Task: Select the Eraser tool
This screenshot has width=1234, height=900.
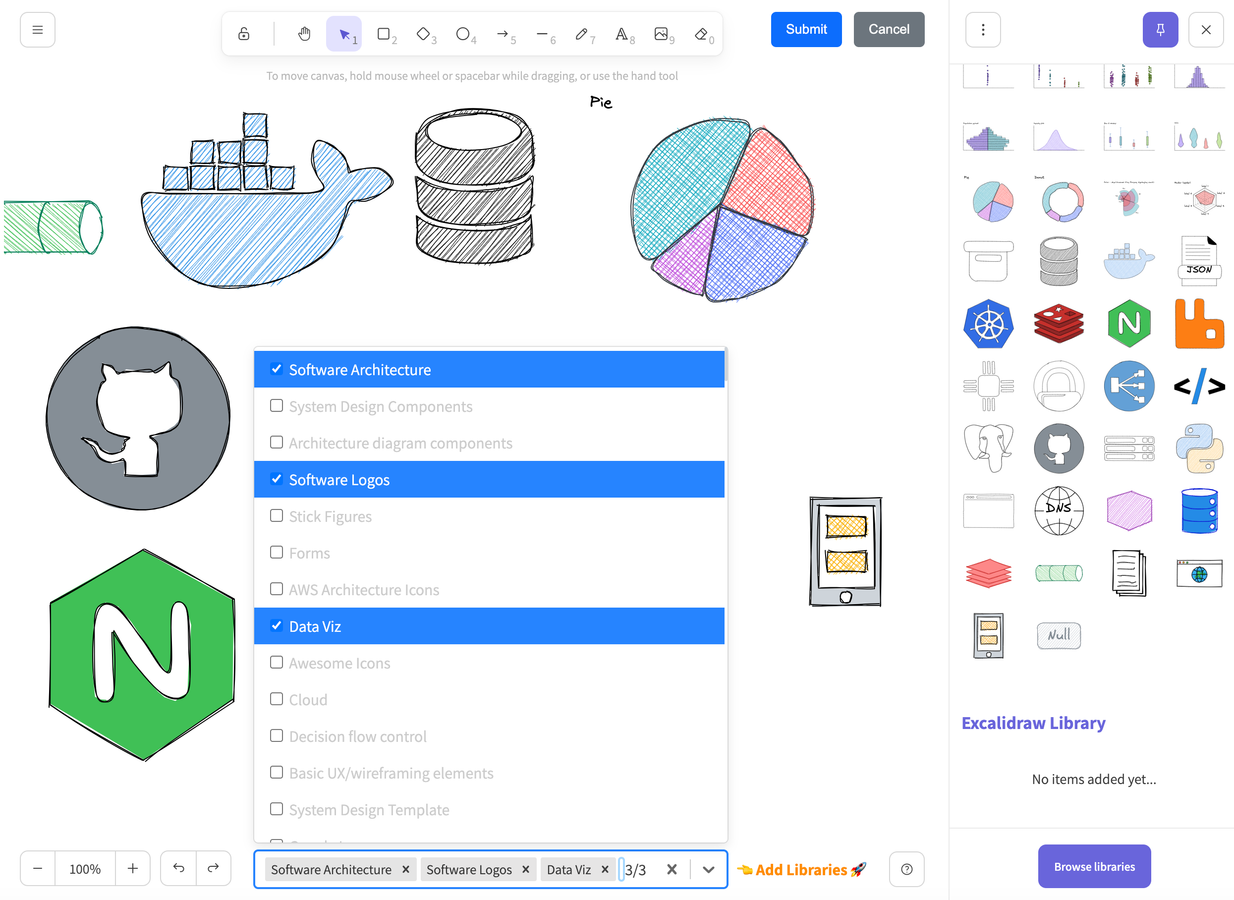Action: click(x=702, y=34)
